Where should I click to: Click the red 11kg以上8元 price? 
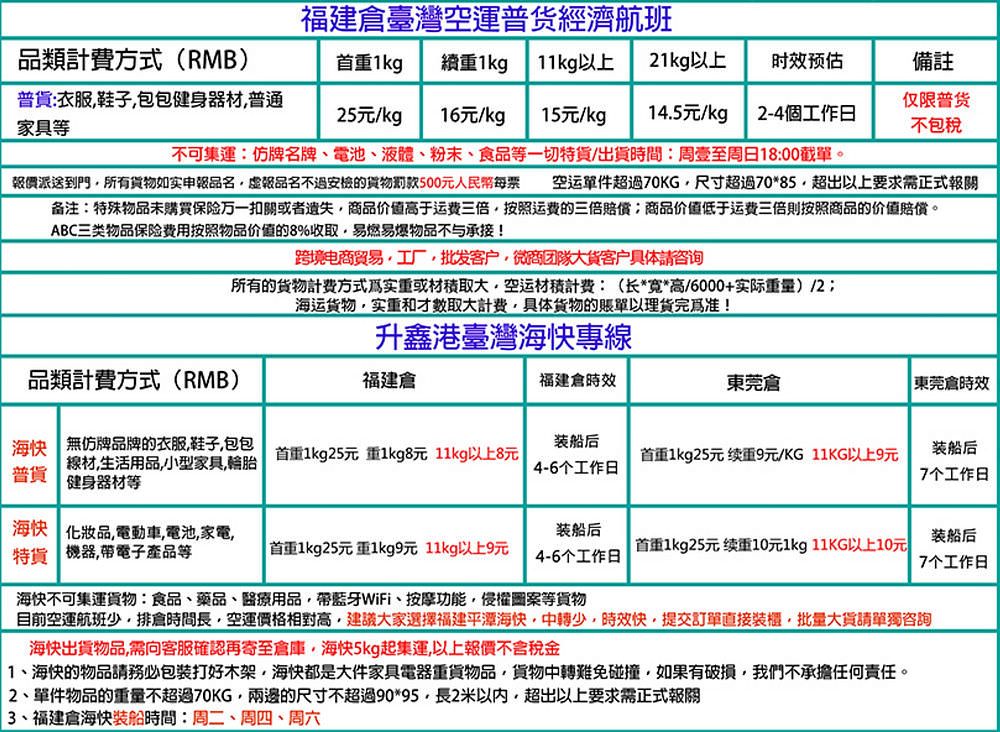click(x=476, y=454)
